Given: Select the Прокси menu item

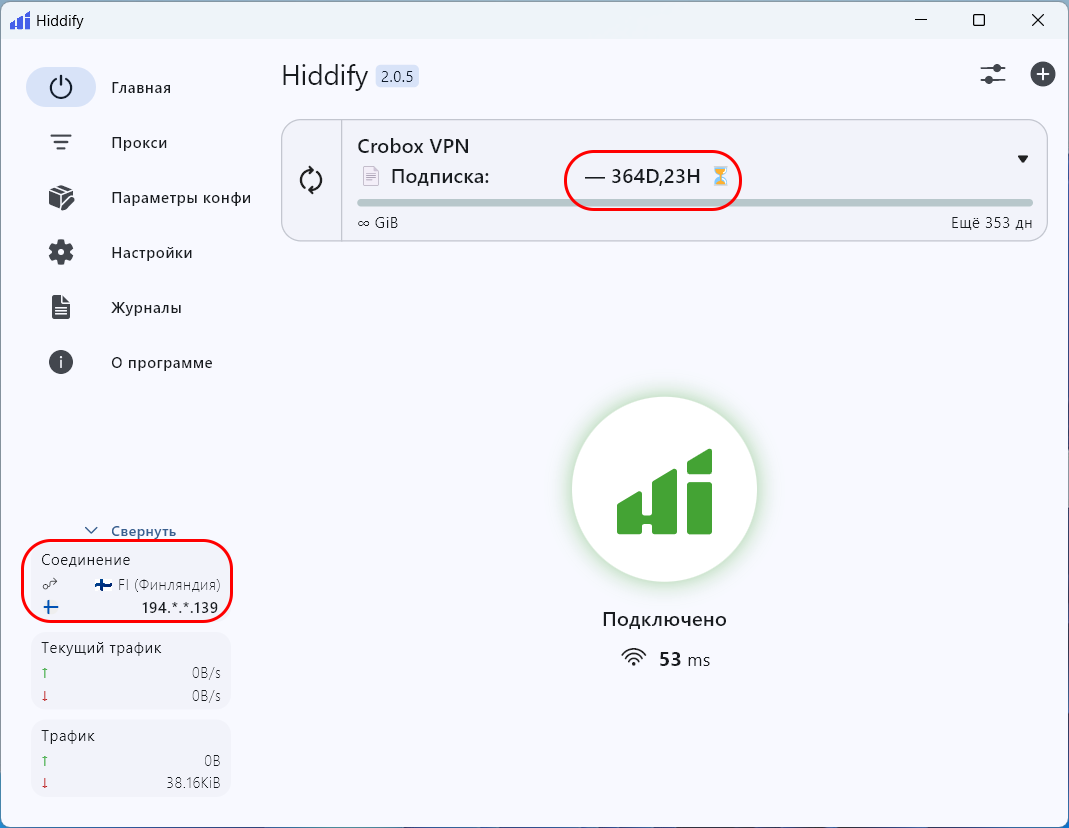Looking at the screenshot, I should (x=139, y=143).
